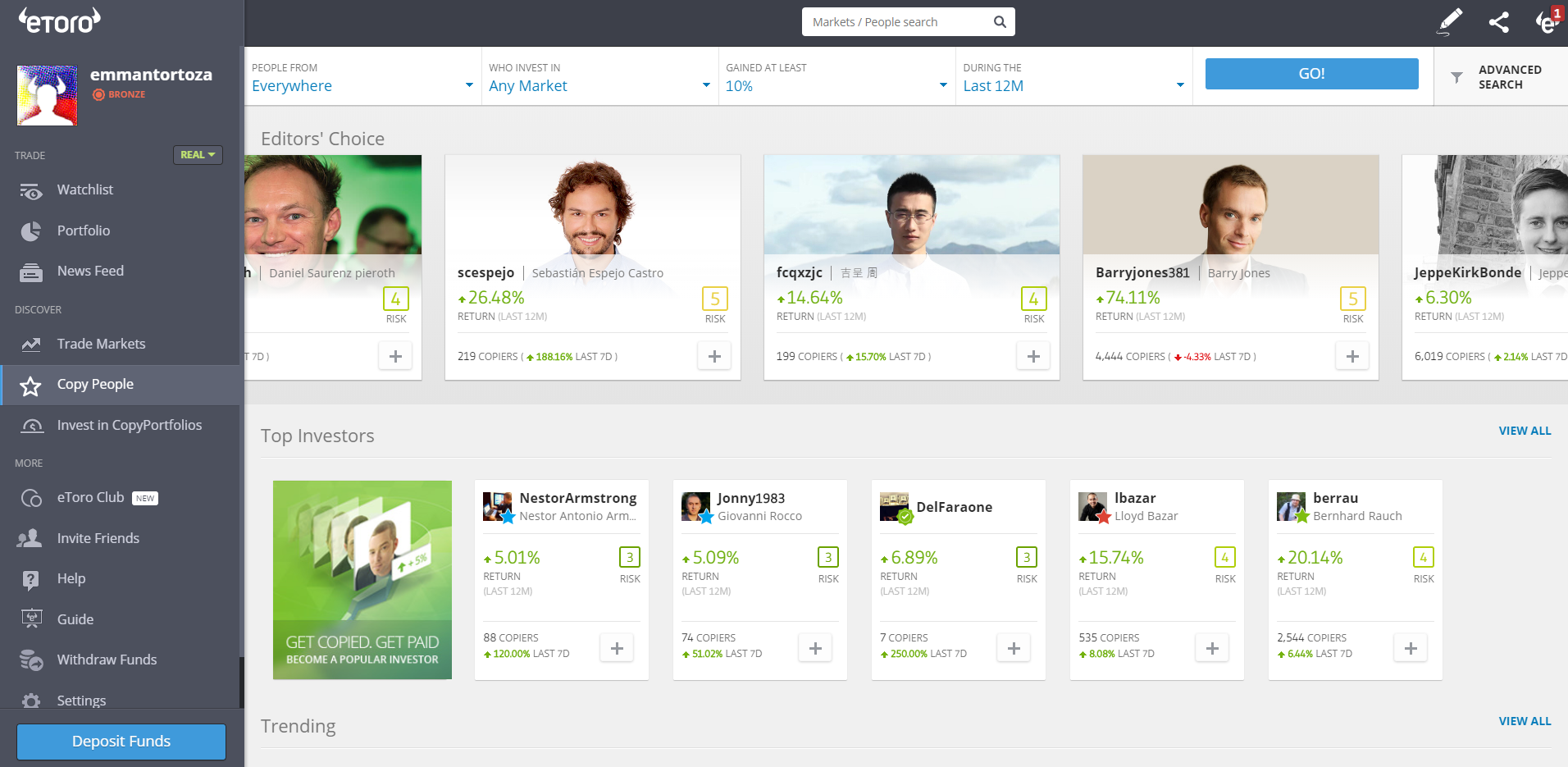The height and width of the screenshot is (767, 1568).
Task: Open lbazar investor profile
Action: [x=1135, y=498]
